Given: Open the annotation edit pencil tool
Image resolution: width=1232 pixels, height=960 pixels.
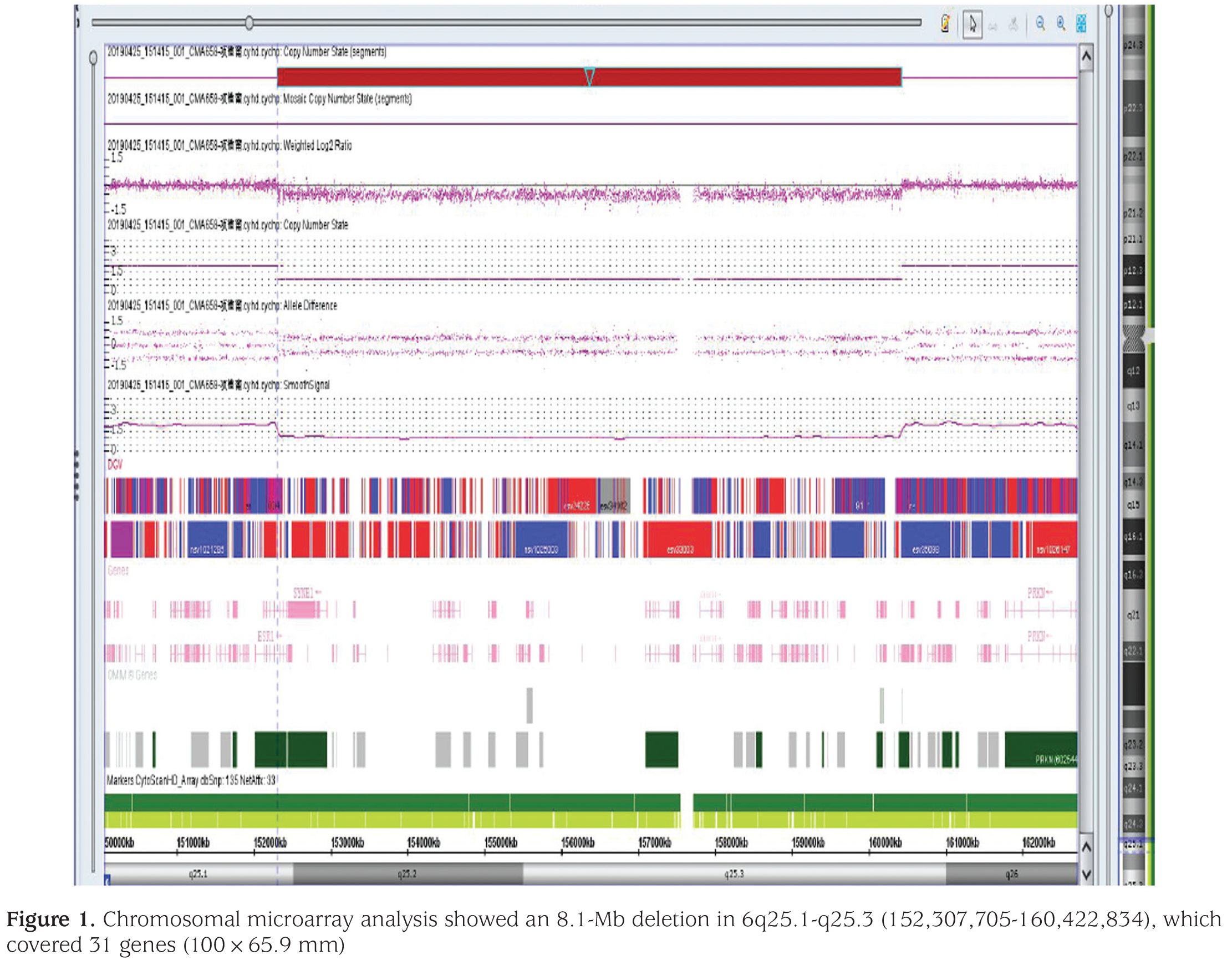Looking at the screenshot, I should click(945, 24).
